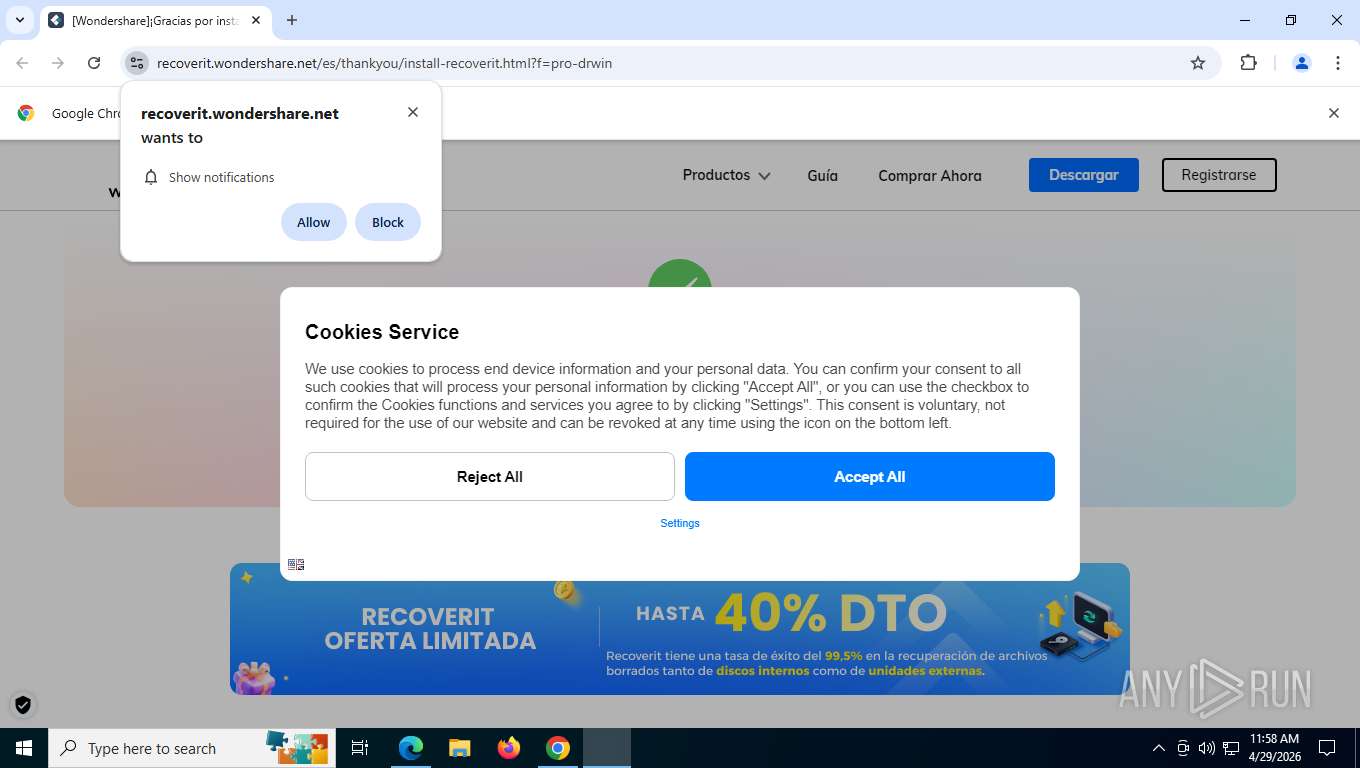Open the Extensions puzzle icon
Viewport: 1360px width, 768px height.
[1248, 63]
